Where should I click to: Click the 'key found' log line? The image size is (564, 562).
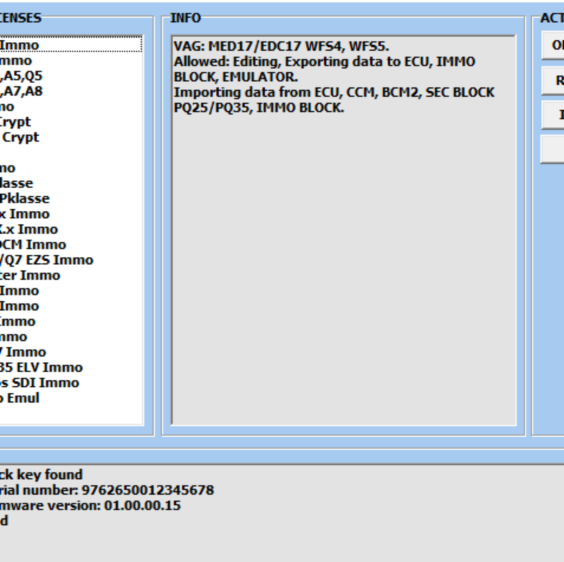point(41,475)
